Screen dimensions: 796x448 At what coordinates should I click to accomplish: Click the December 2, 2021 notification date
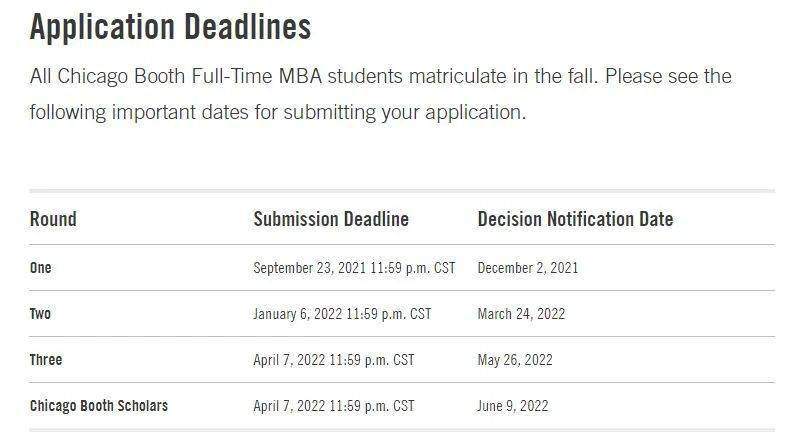pos(527,268)
